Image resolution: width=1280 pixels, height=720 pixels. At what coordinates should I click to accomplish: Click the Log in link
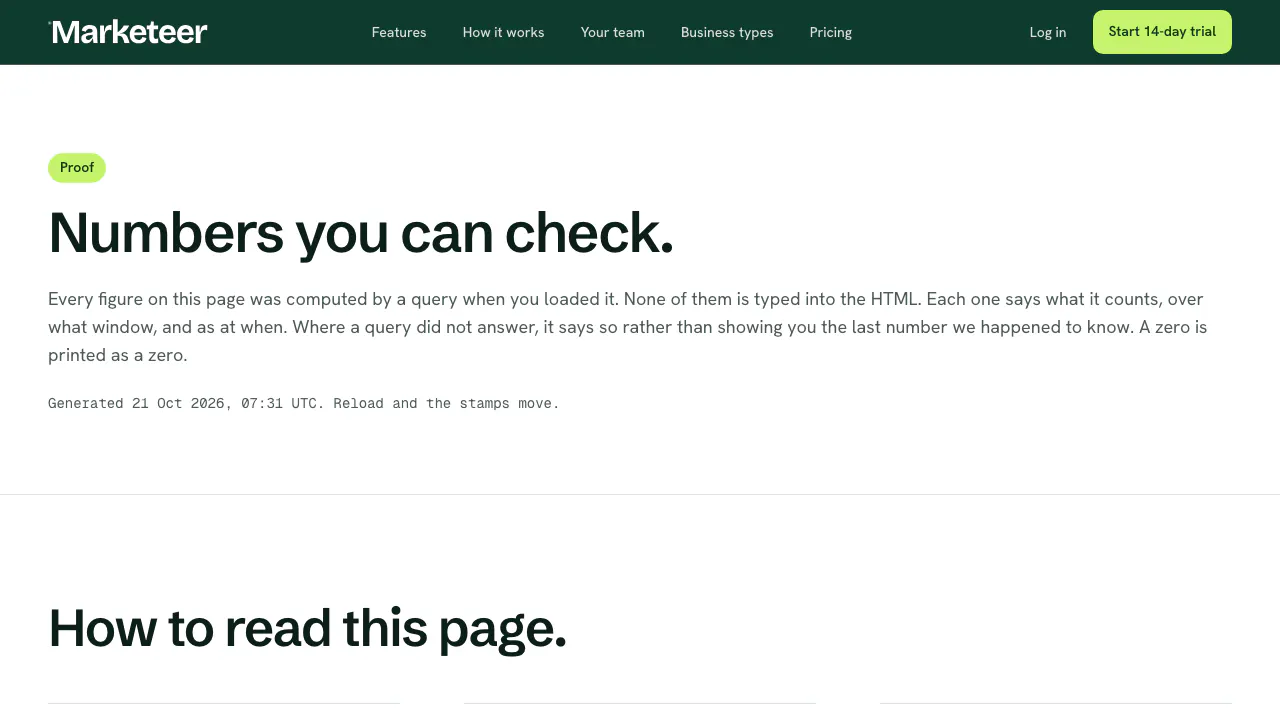click(1048, 32)
